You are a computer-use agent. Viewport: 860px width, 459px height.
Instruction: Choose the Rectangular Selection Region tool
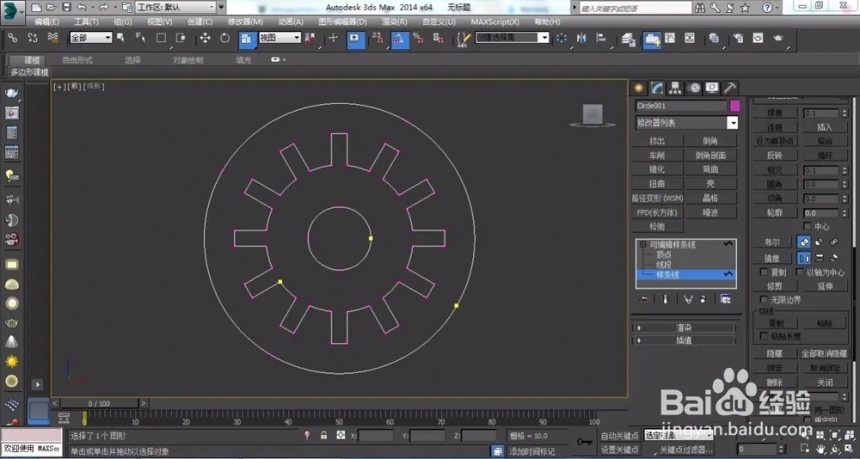(161, 38)
